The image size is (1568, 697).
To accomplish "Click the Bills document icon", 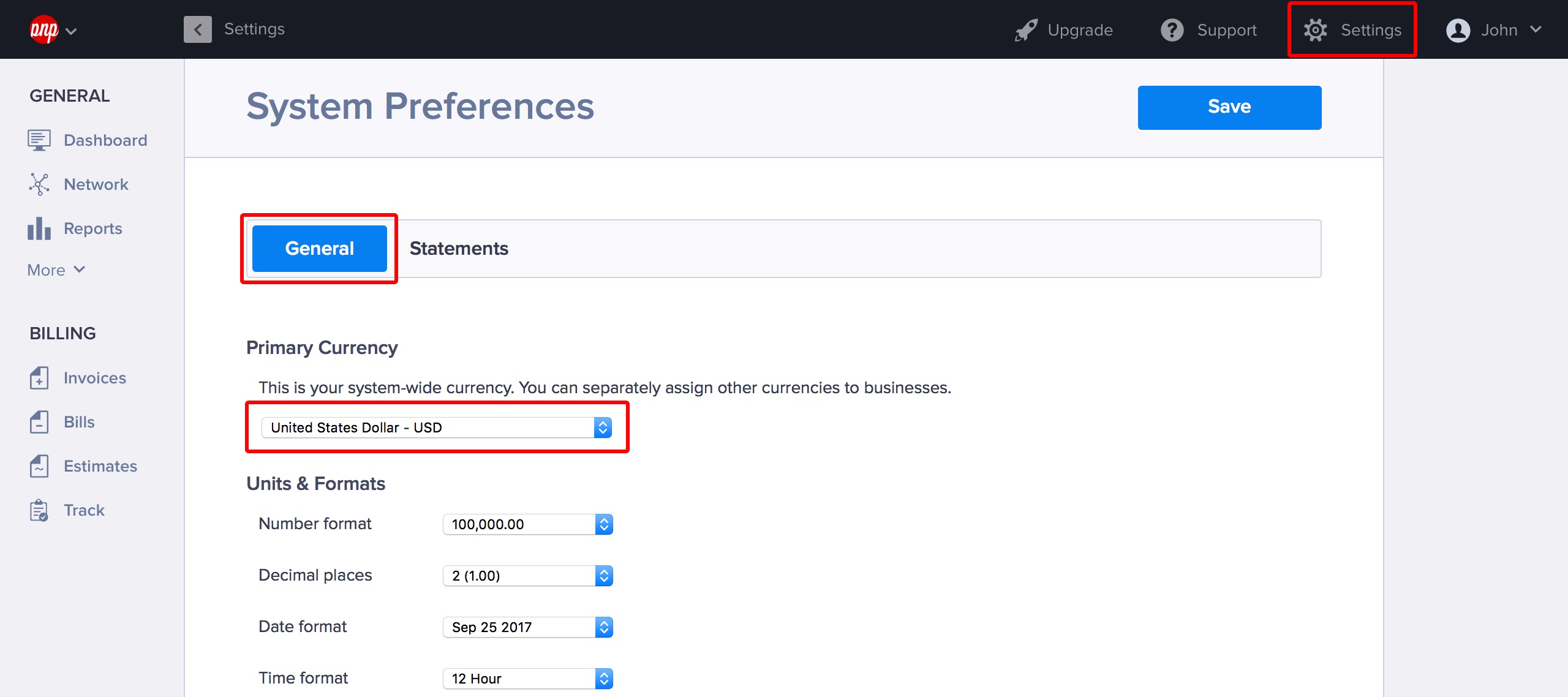I will 39,422.
